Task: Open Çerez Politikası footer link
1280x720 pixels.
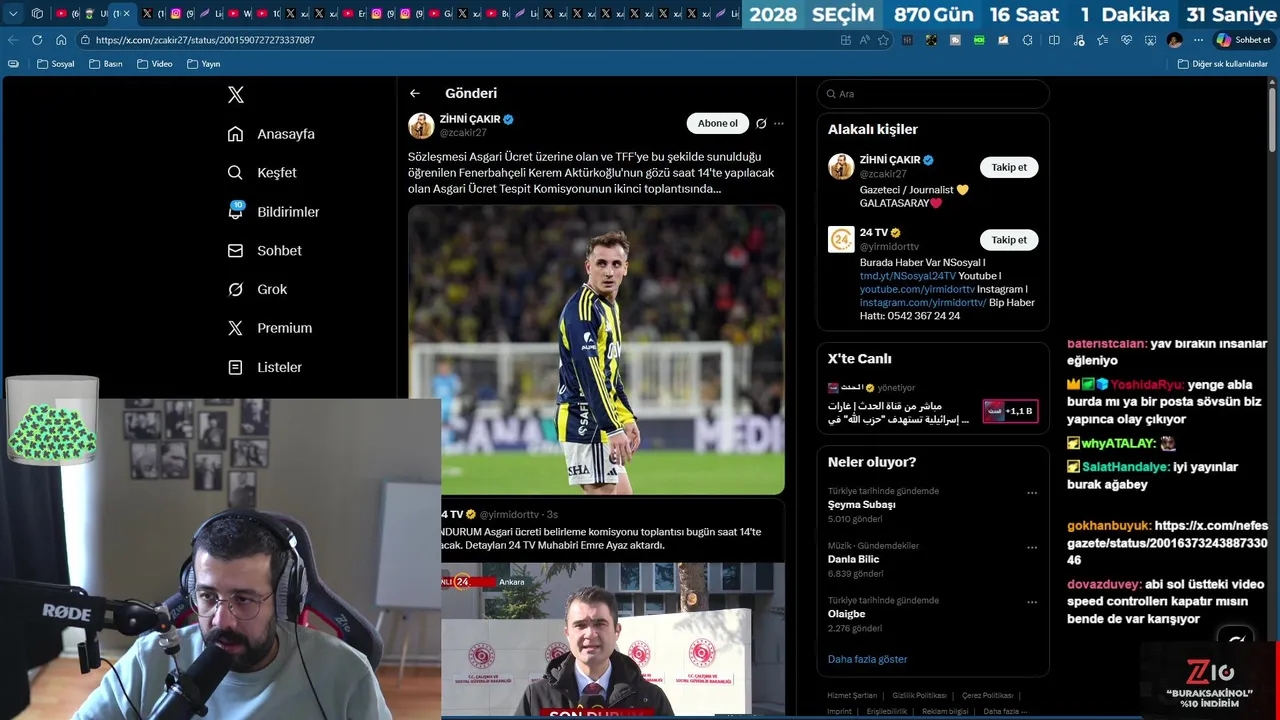Action: (x=987, y=695)
